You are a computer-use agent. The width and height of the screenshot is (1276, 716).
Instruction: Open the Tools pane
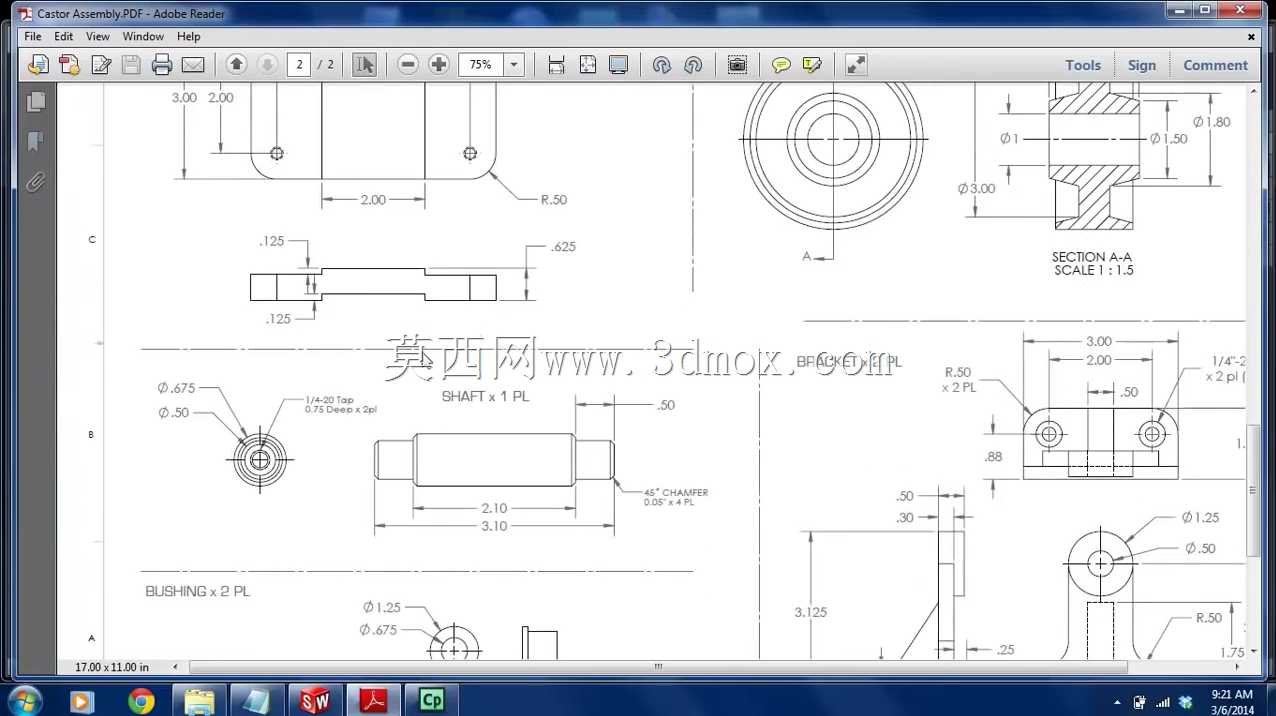tap(1082, 65)
